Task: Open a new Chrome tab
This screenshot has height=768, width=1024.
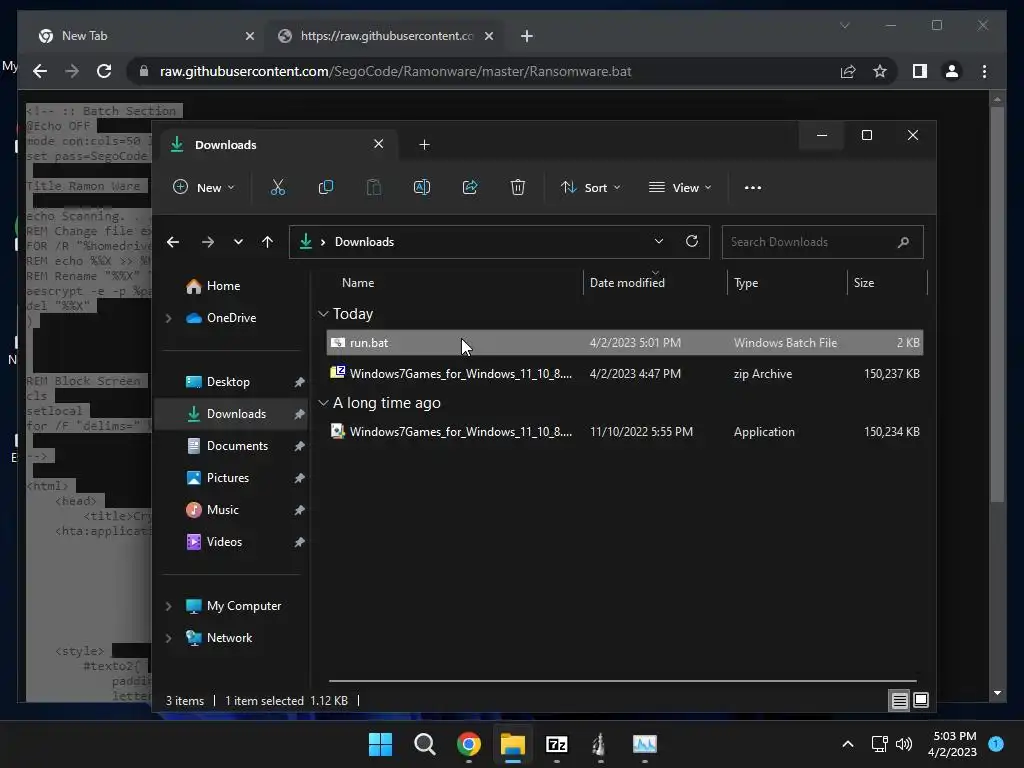Action: coord(526,36)
